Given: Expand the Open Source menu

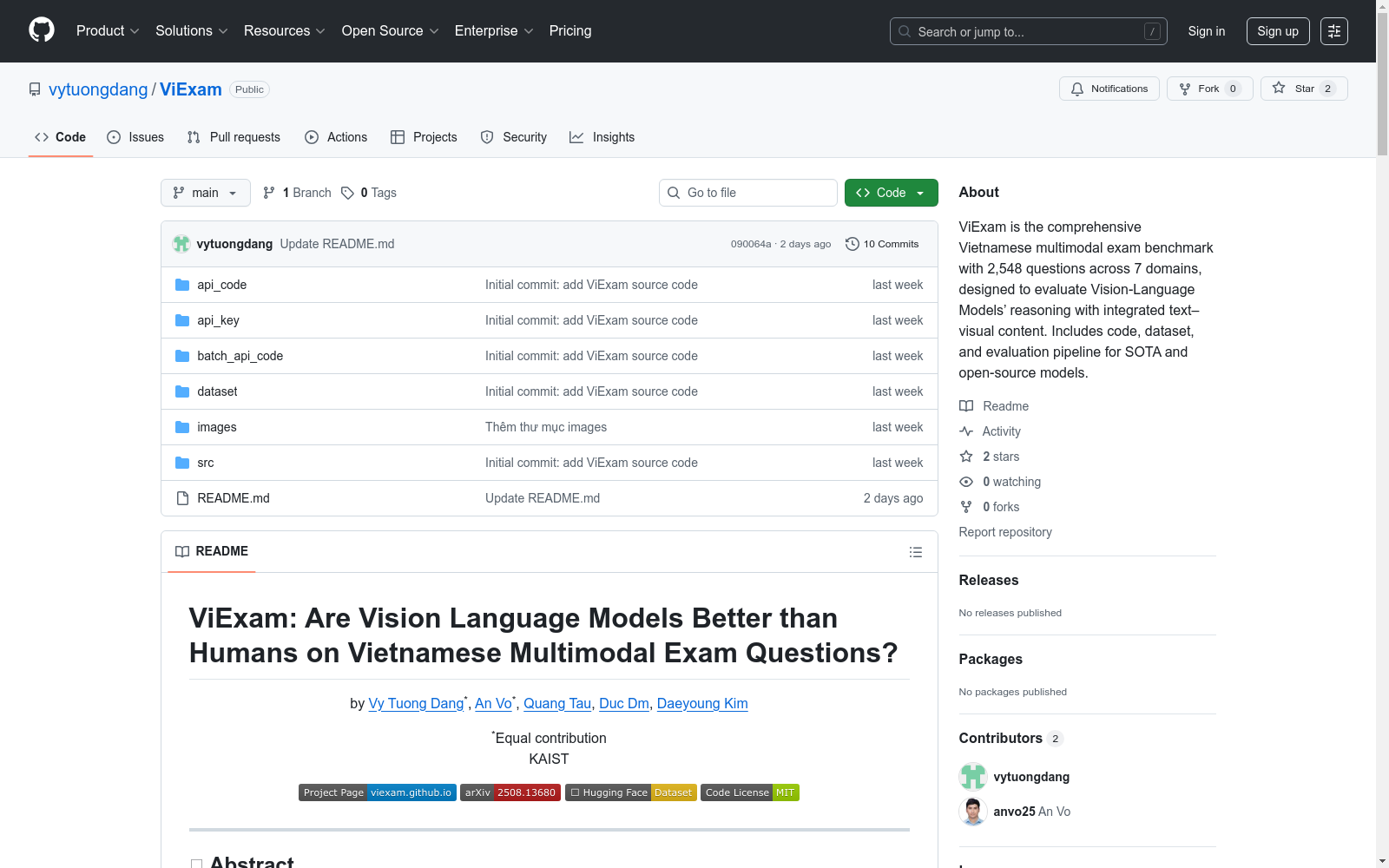Looking at the screenshot, I should (391, 31).
